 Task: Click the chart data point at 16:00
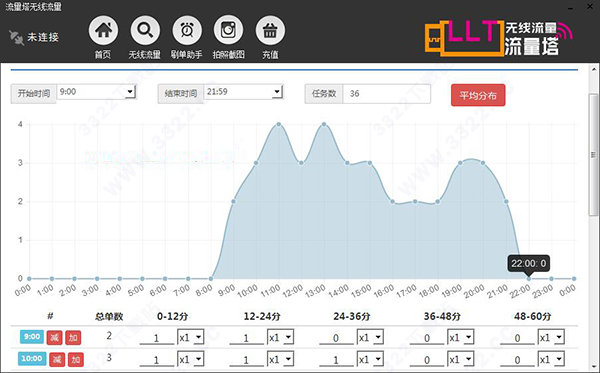pyautogui.click(x=393, y=201)
